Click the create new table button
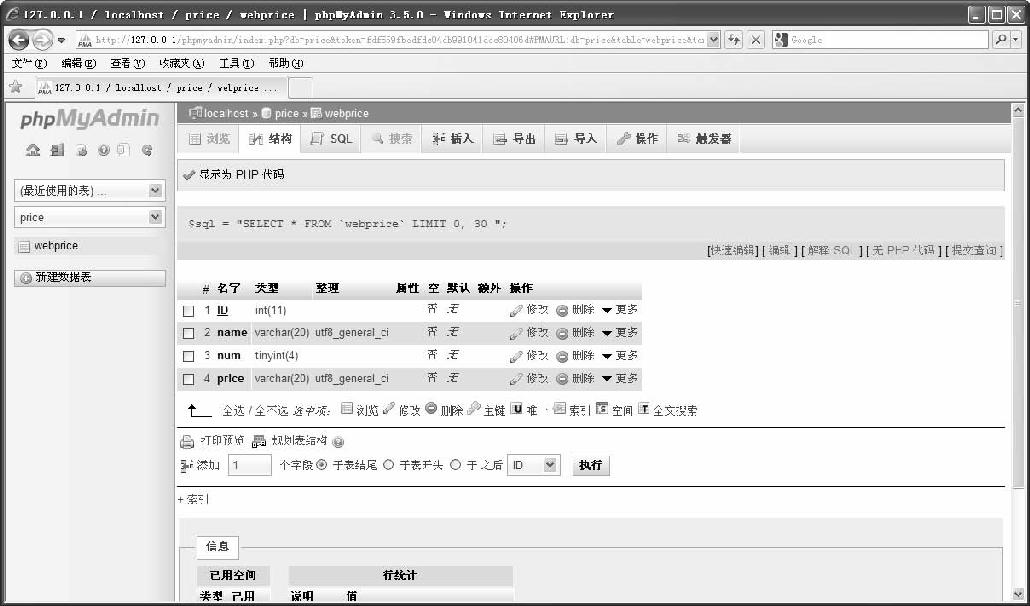The width and height of the screenshot is (1030, 606). point(90,278)
